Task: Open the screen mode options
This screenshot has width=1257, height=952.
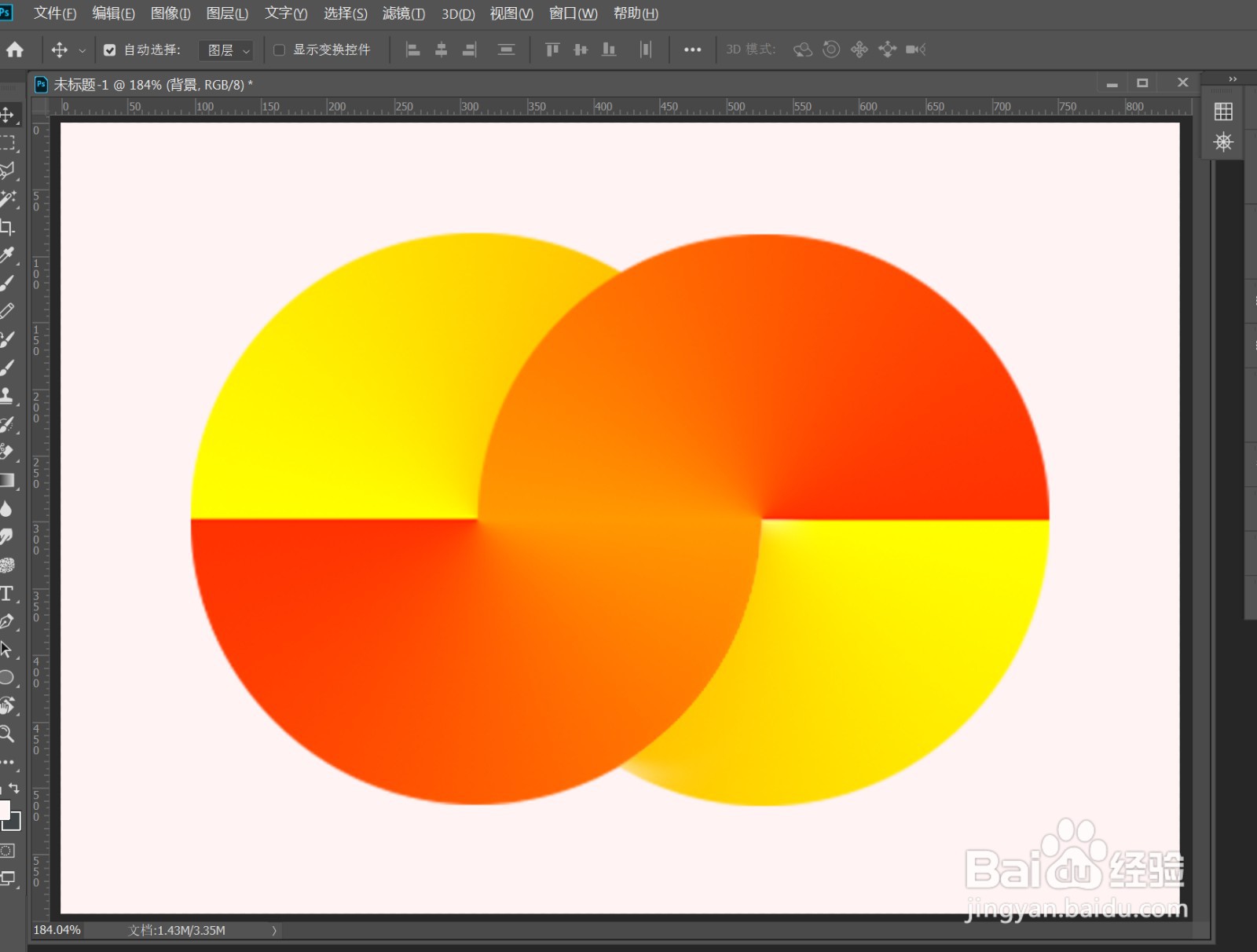Action: click(x=8, y=879)
